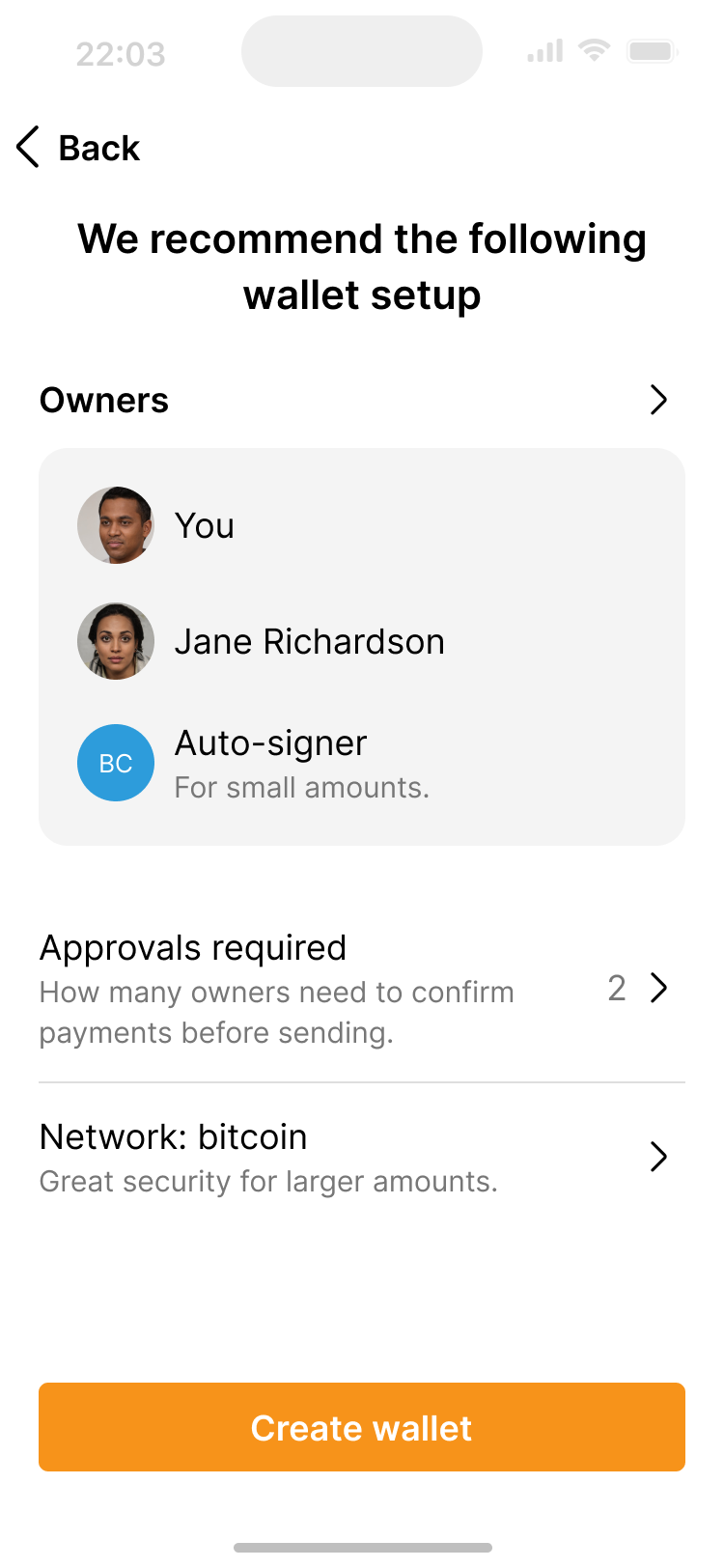Select Jane Richardson owner name

point(309,642)
